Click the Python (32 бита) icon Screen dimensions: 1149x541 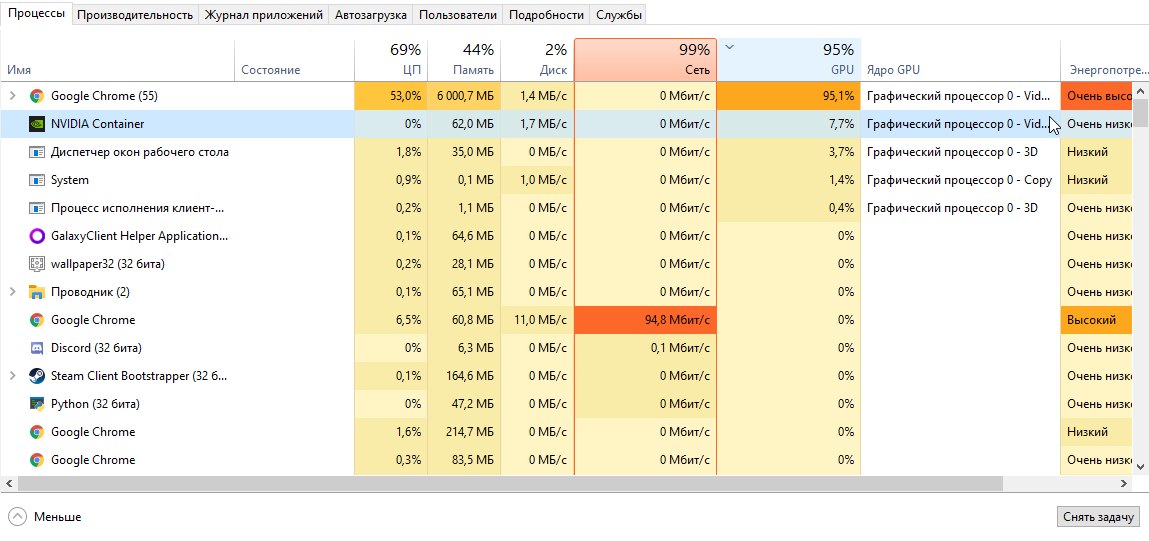37,404
